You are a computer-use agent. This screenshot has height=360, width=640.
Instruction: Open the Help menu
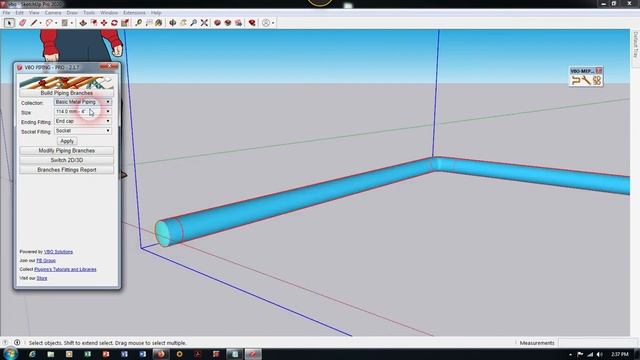pos(156,13)
